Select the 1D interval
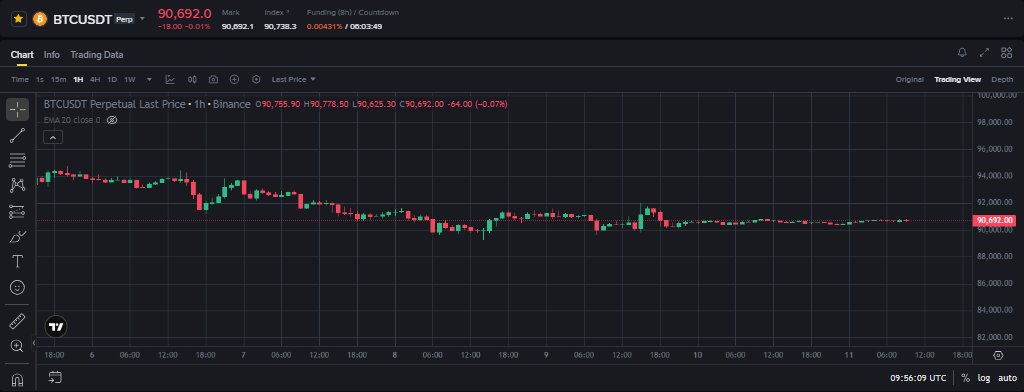1024x392 pixels. [112, 80]
